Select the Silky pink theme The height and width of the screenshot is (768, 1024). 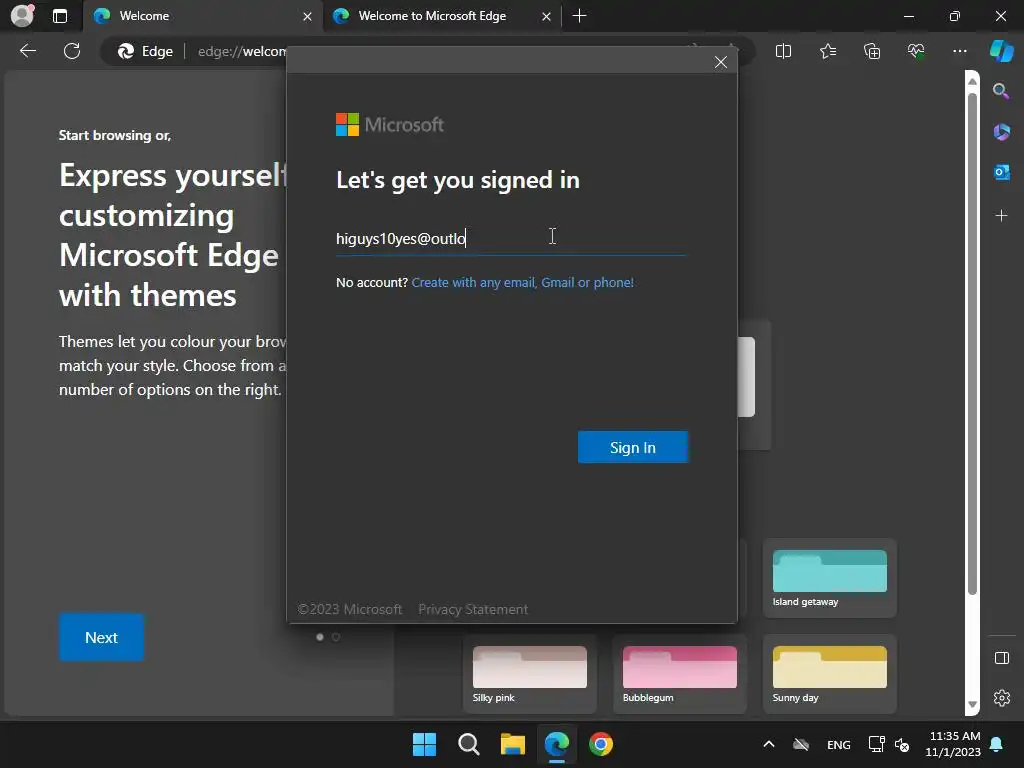pos(530,674)
